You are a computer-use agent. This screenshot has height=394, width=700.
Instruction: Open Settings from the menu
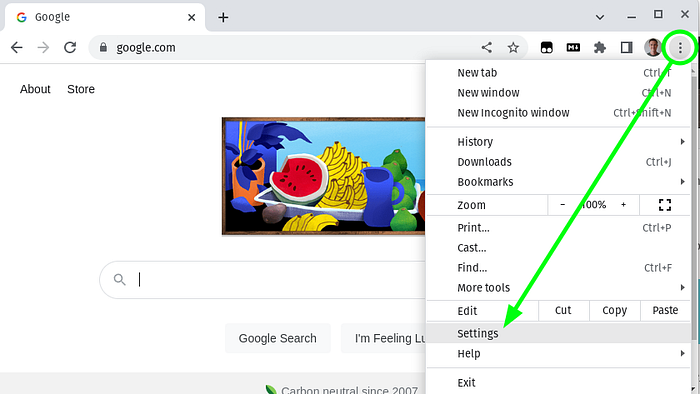(x=558, y=333)
